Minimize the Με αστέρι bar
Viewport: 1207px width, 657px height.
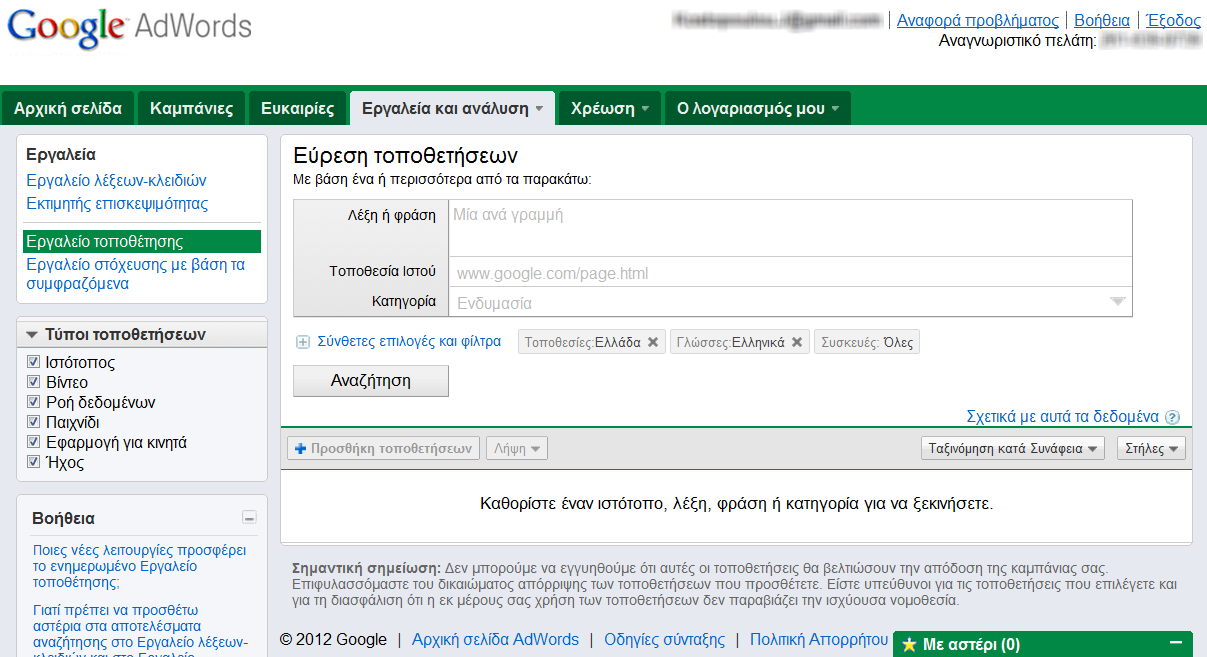pos(1176,643)
